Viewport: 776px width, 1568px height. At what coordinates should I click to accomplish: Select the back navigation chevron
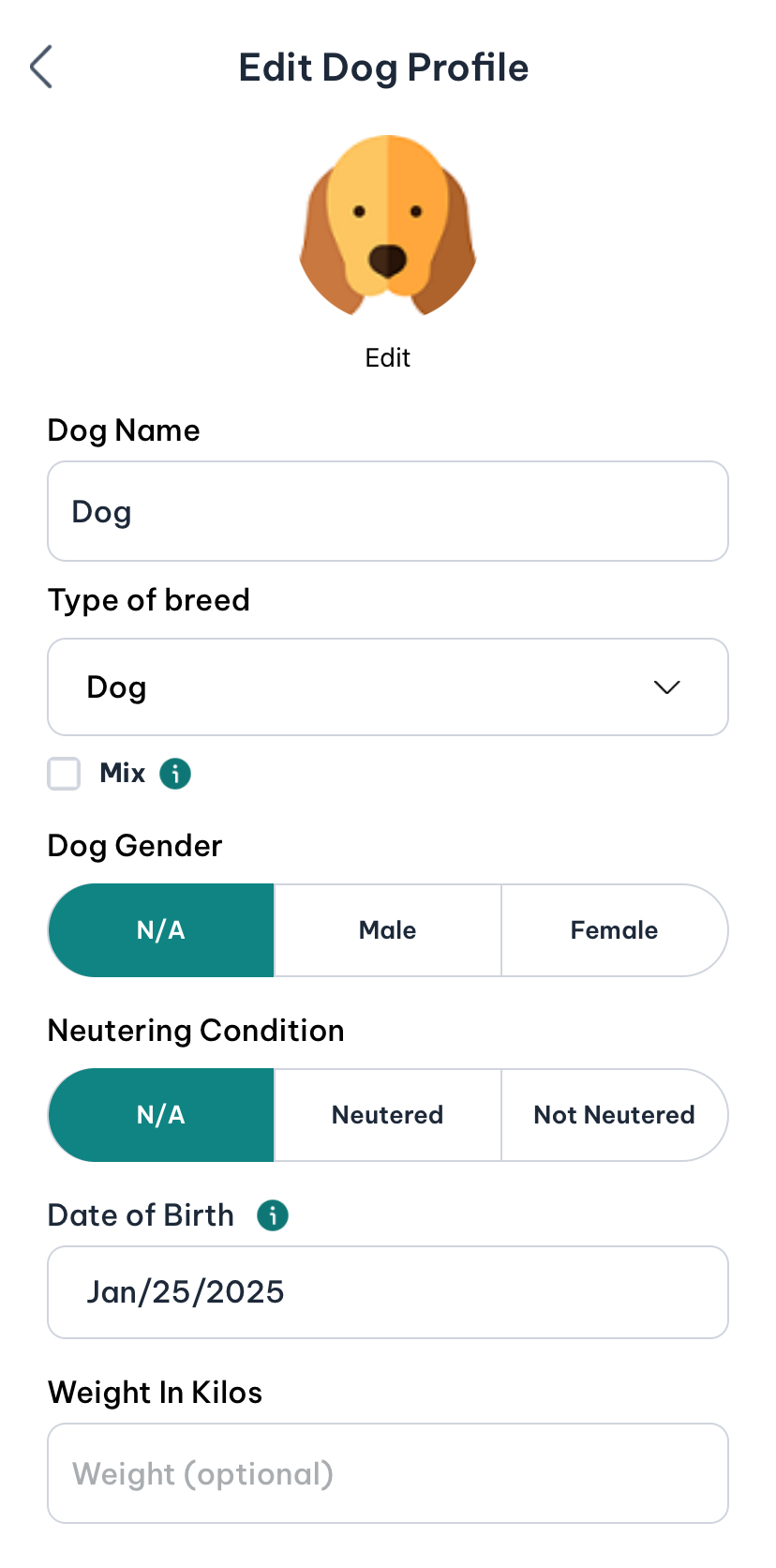click(x=40, y=67)
